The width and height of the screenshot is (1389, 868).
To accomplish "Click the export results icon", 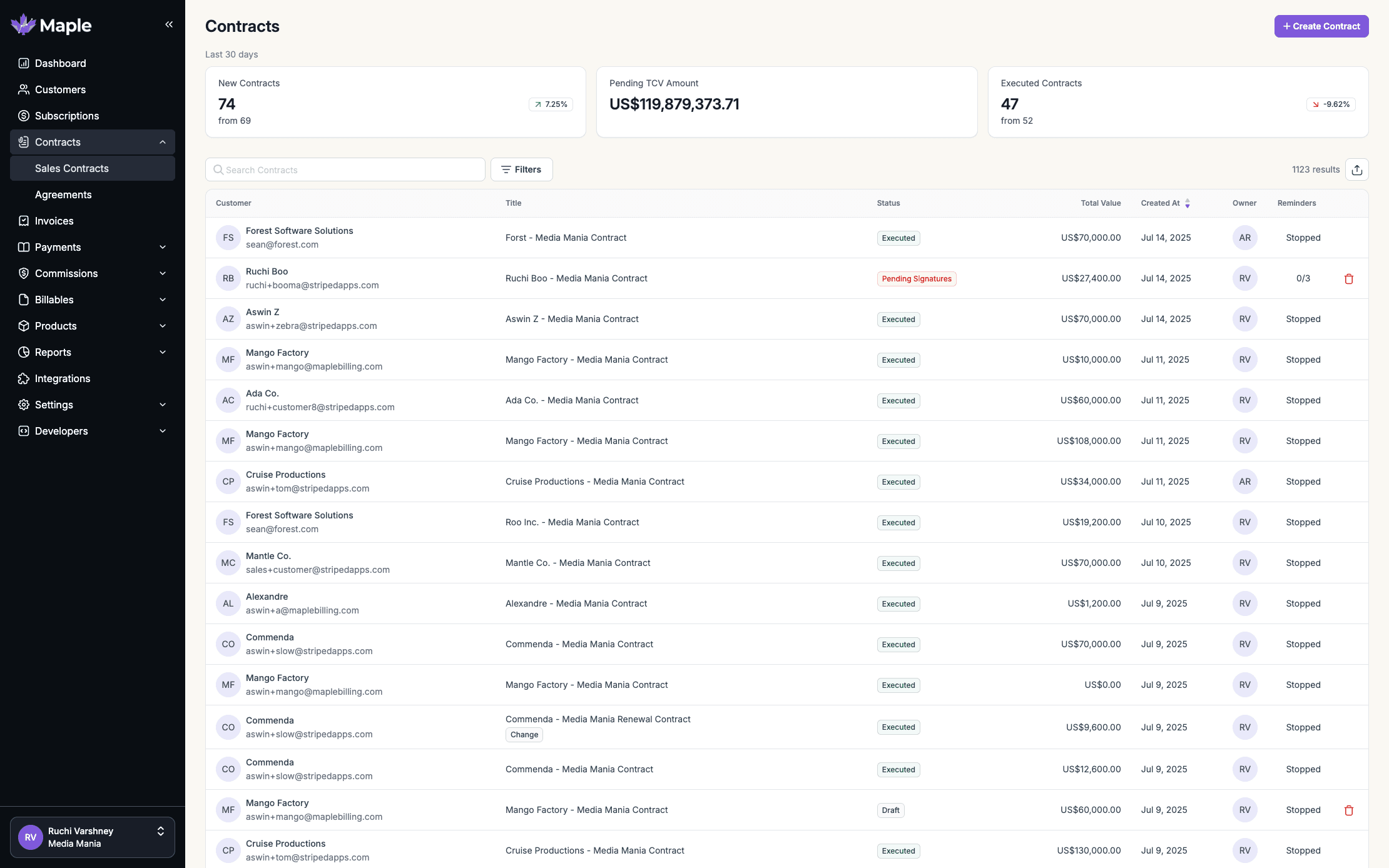I will (x=1356, y=169).
